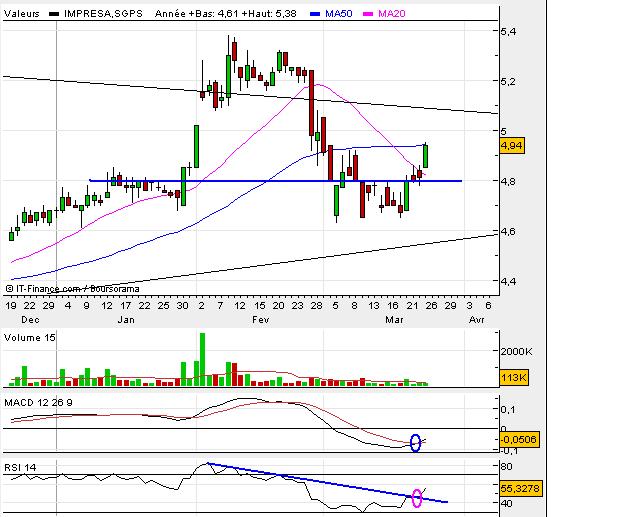Click the 4,4 price axis label
640x517 pixels.
point(508,281)
